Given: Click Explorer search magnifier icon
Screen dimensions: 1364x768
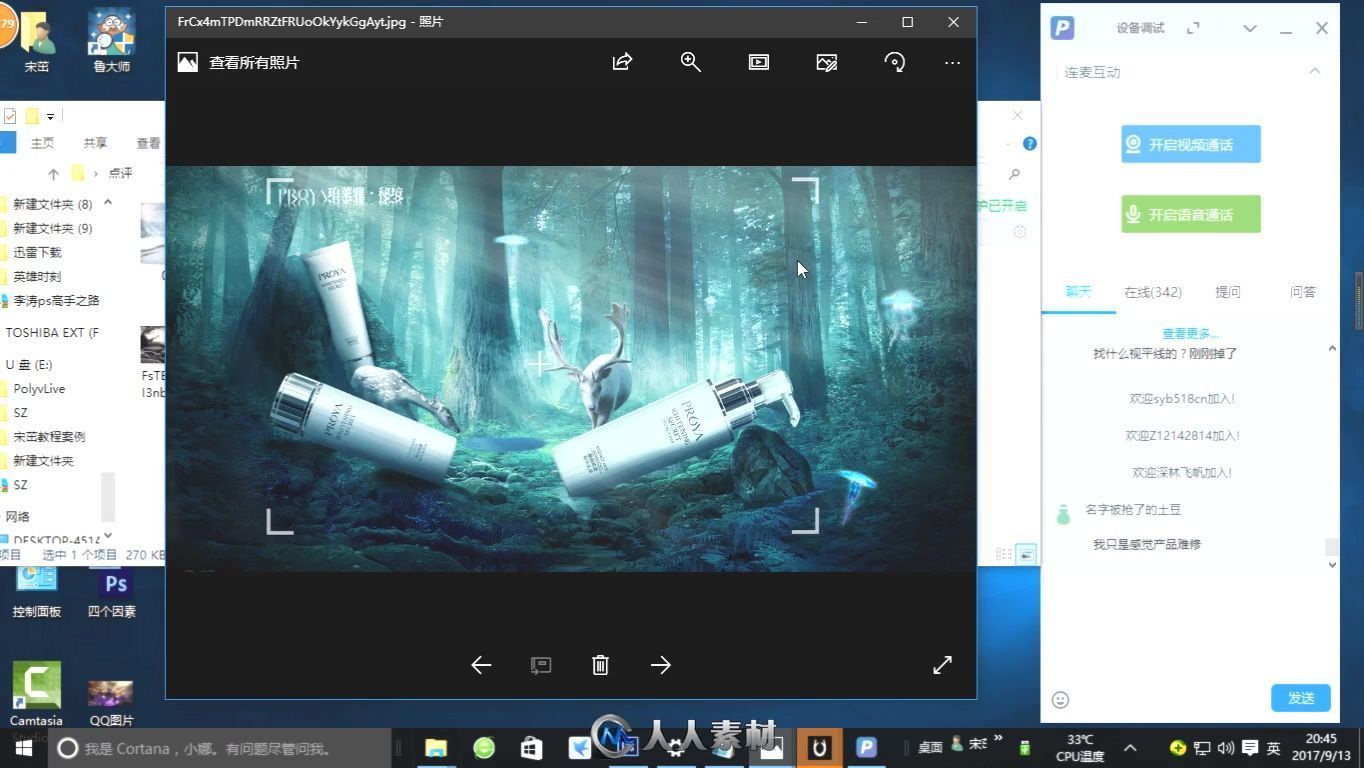Looking at the screenshot, I should coord(1014,174).
